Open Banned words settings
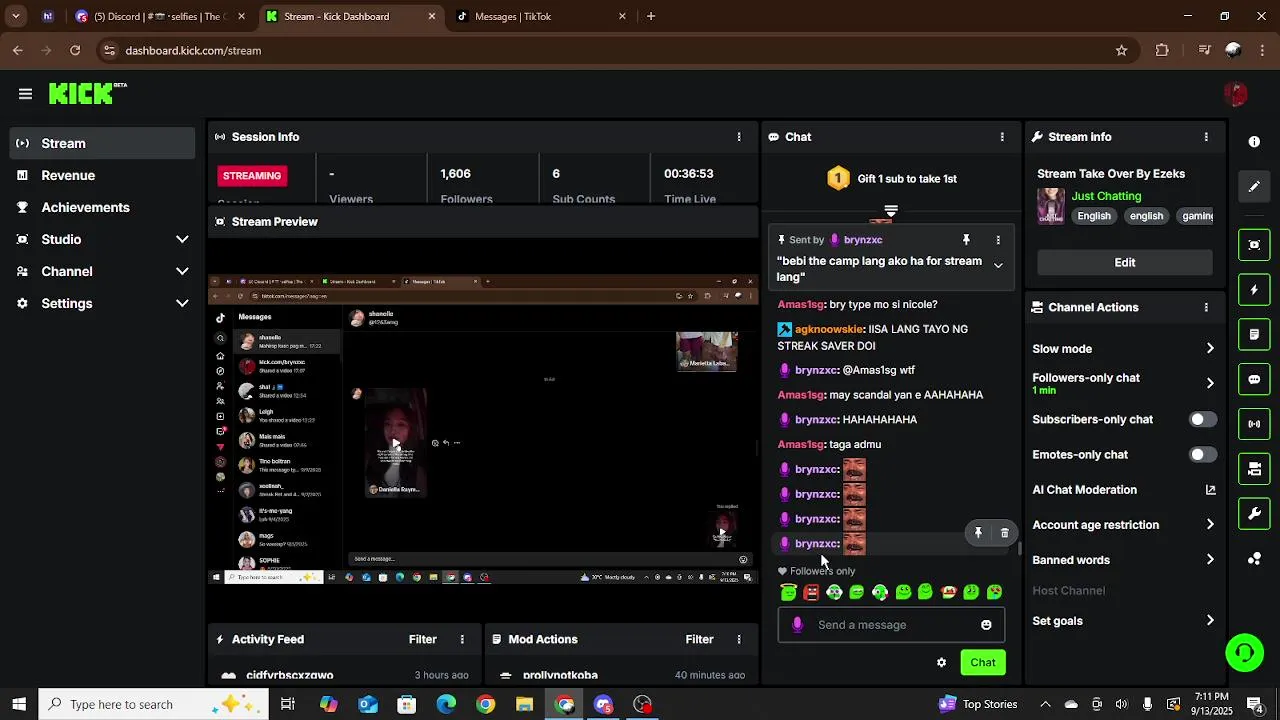 (1124, 560)
